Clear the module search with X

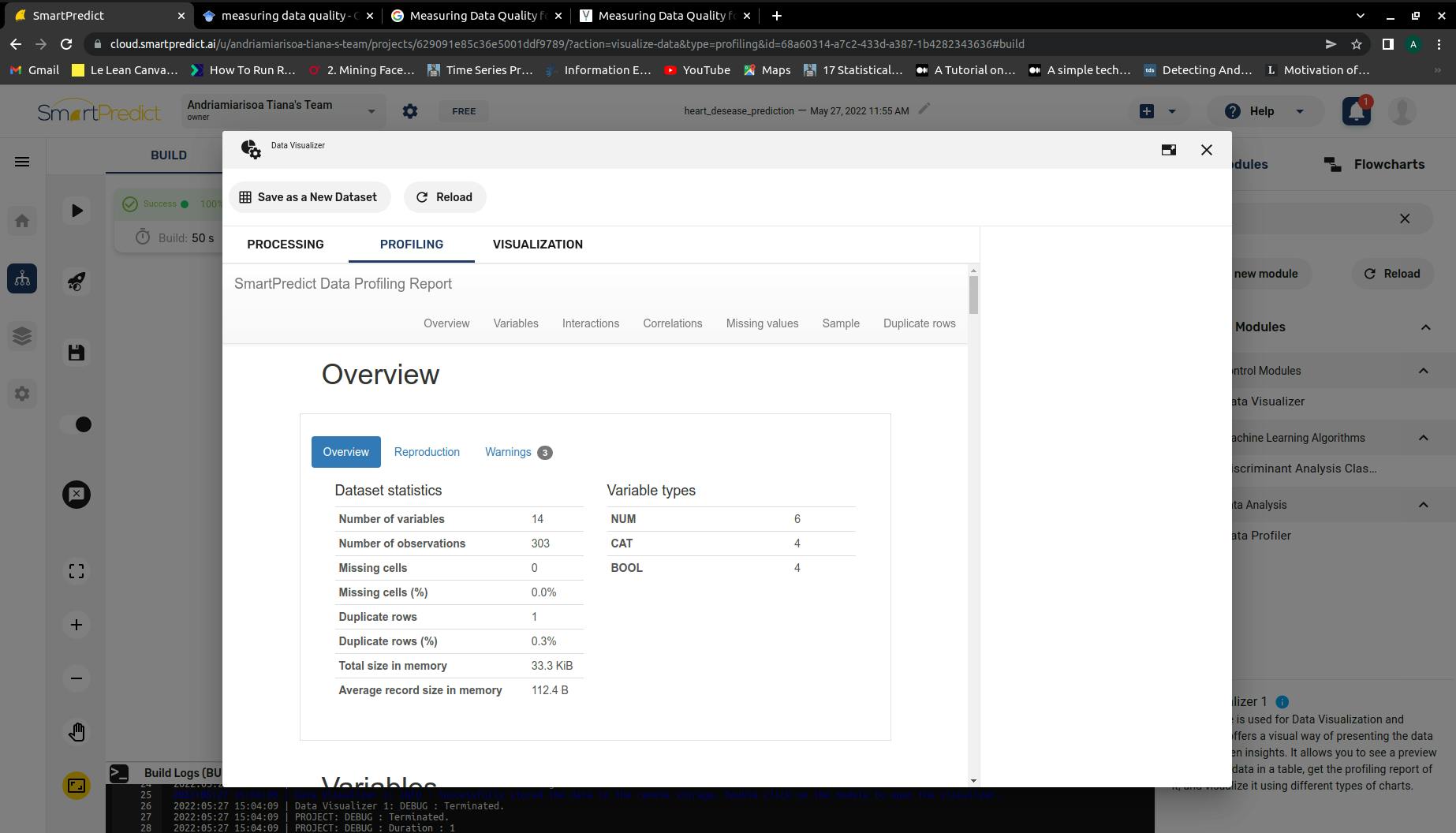[x=1405, y=219]
